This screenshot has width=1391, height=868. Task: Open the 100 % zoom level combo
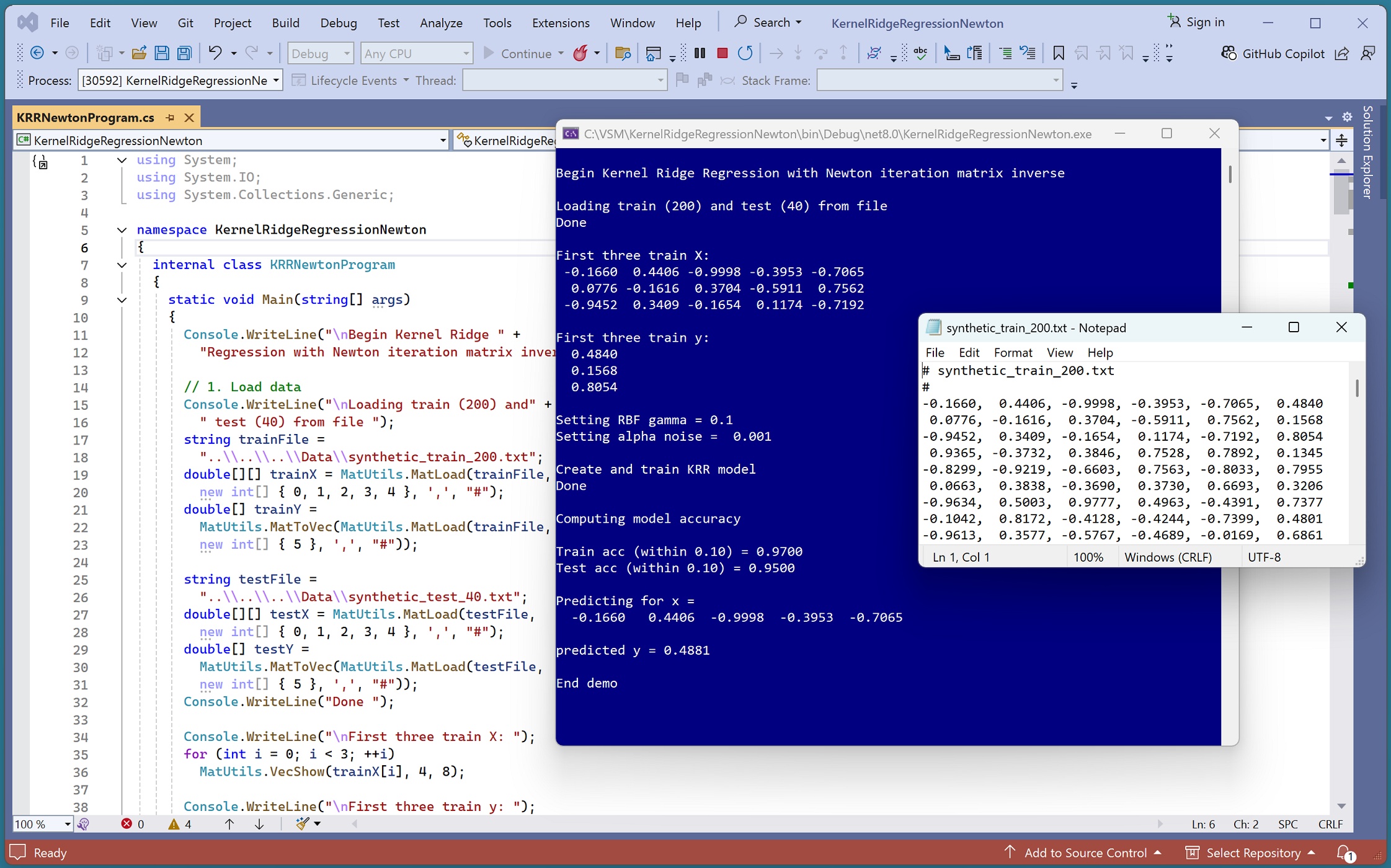point(67,824)
